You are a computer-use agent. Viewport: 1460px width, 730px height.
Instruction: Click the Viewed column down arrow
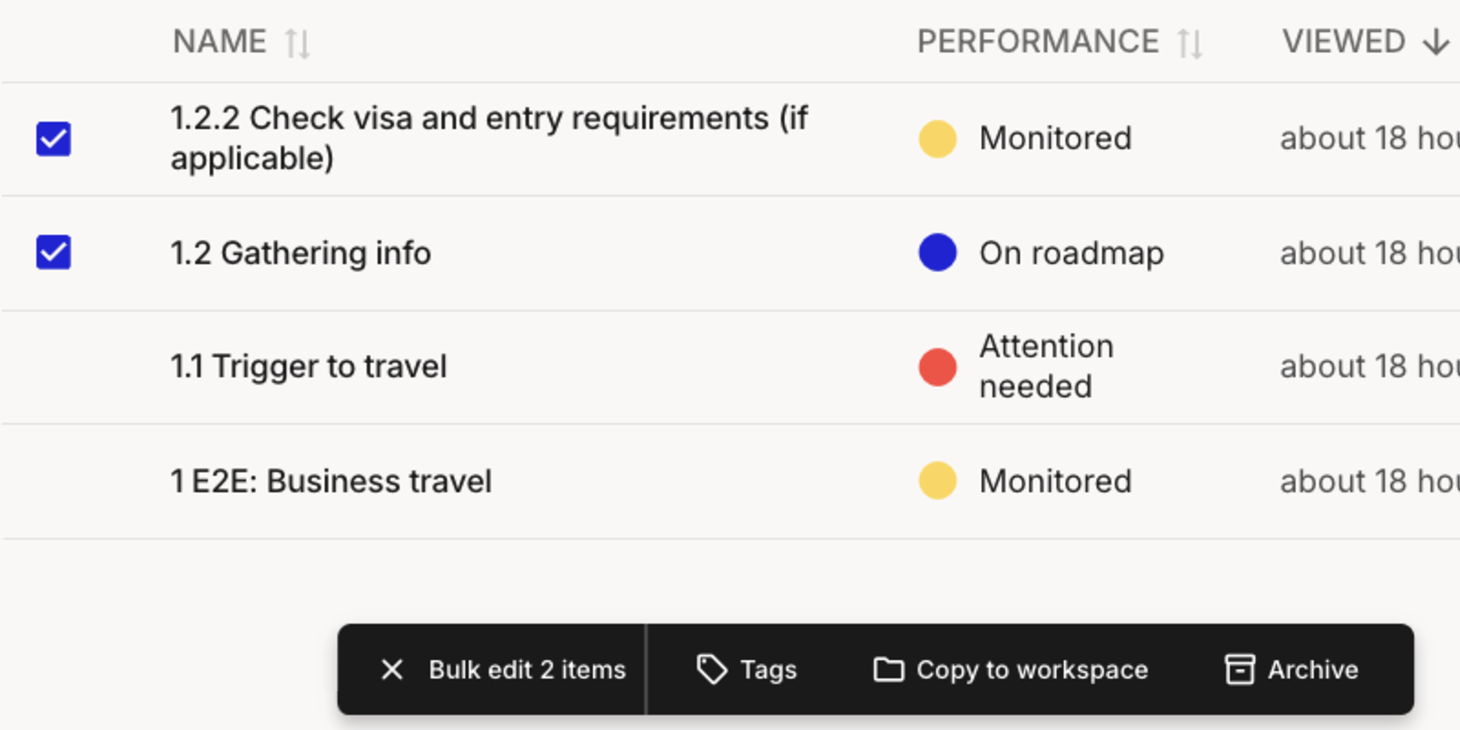pos(1435,42)
